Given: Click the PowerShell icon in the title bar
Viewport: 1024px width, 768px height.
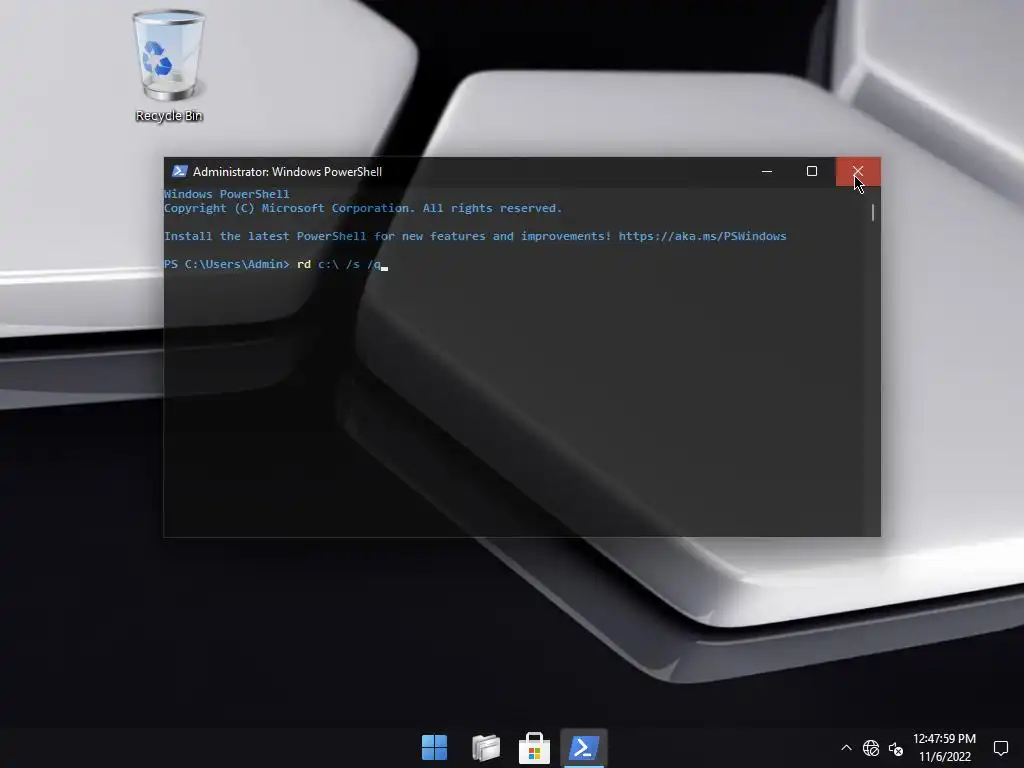Looking at the screenshot, I should 180,172.
